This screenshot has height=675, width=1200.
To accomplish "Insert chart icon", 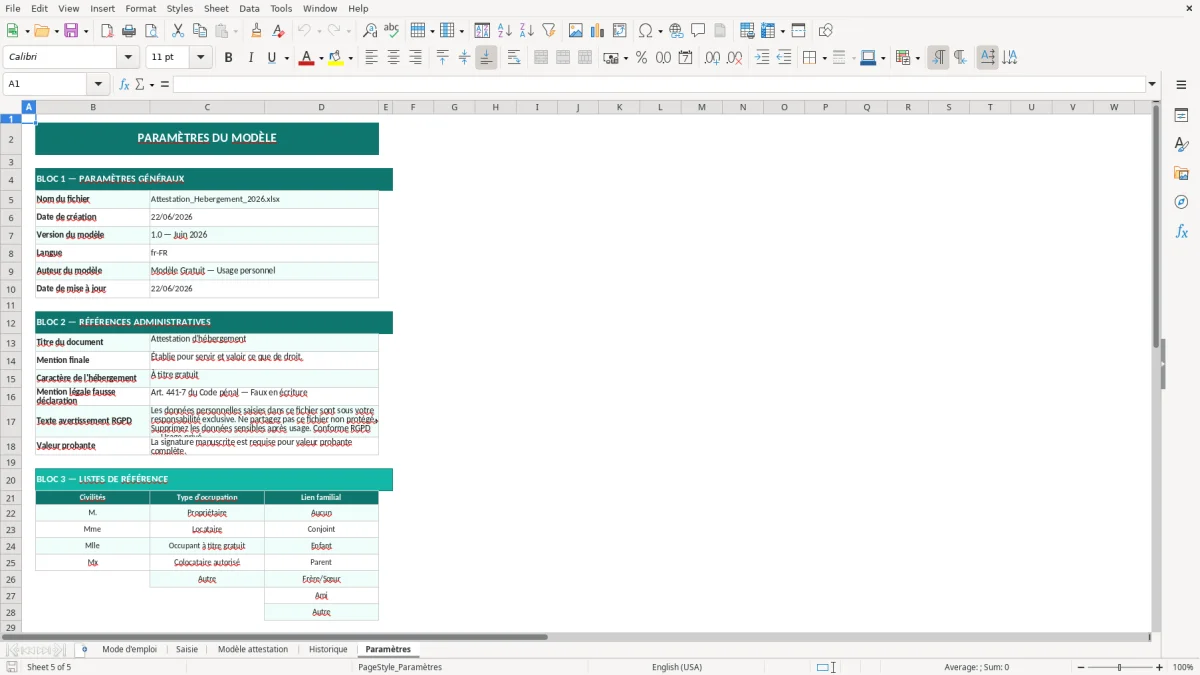I will click(x=597, y=31).
